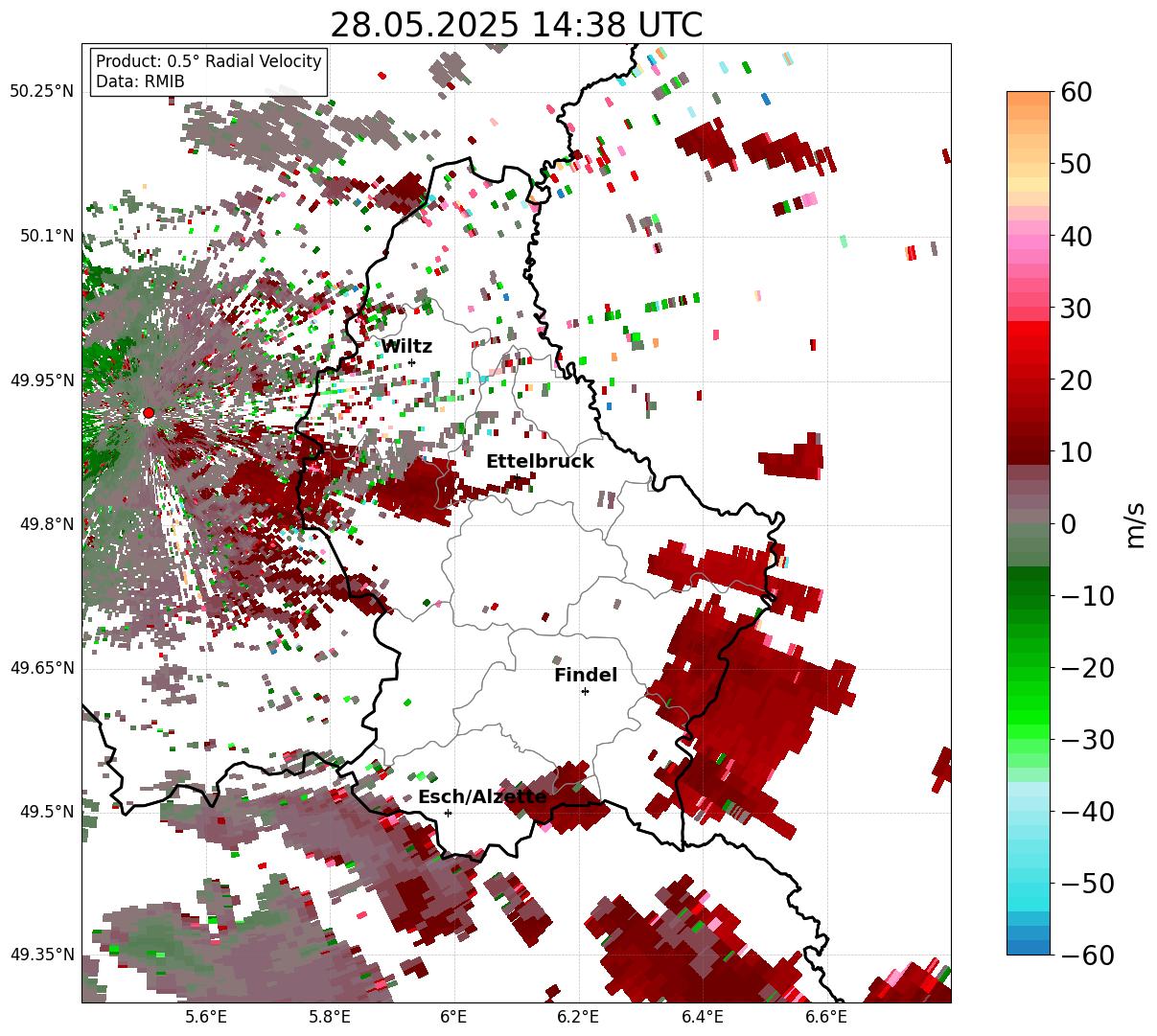Click the colorbar value 10
This screenshot has width=1157, height=1036.
[1075, 452]
